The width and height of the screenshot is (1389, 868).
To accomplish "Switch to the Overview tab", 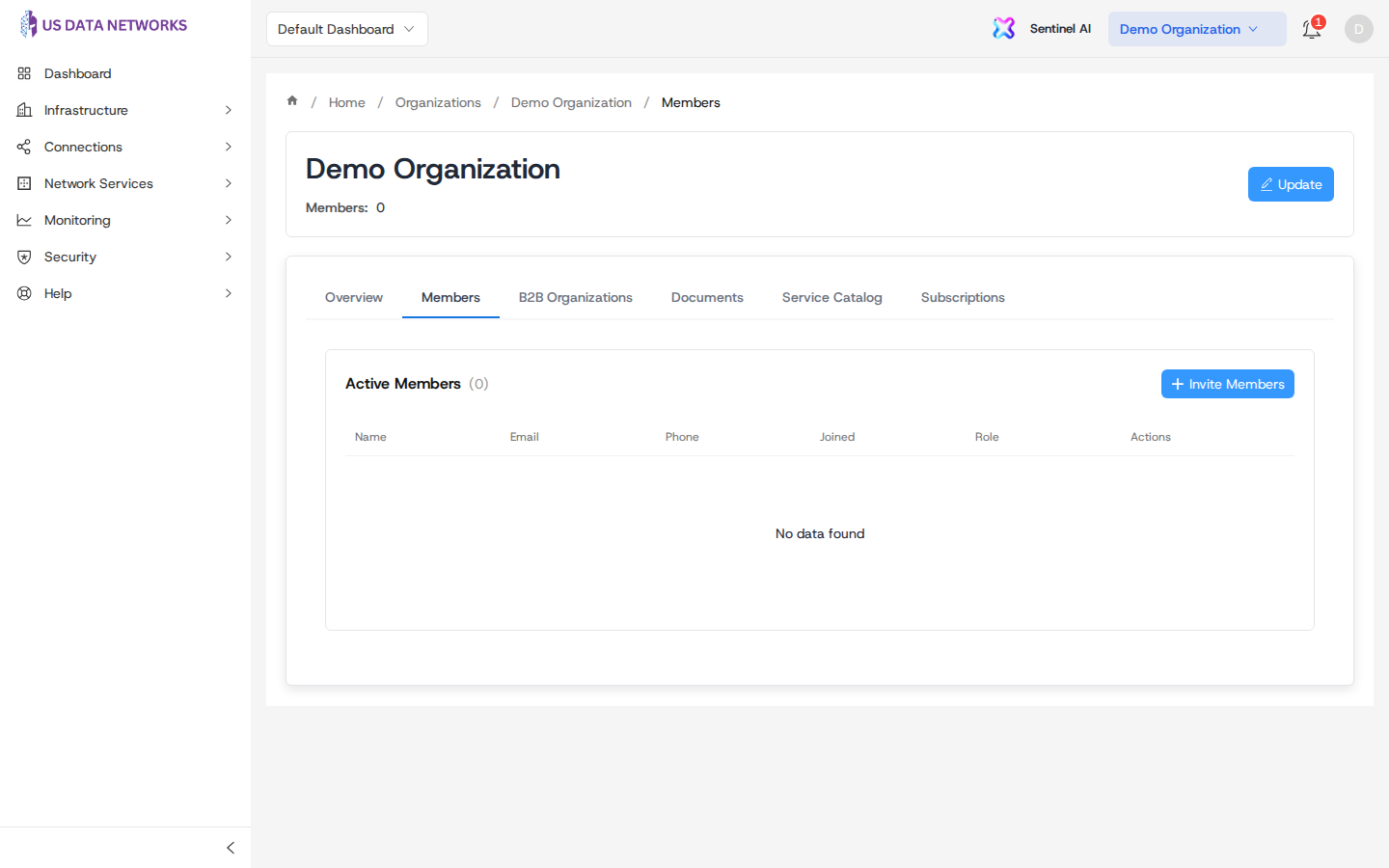I will pos(354,297).
